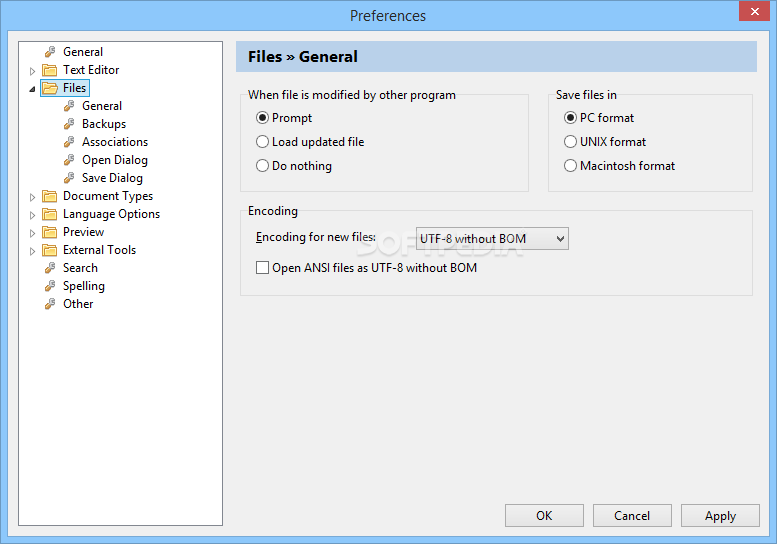Click the wrench icon beside Search
This screenshot has width=777, height=544.
coord(50,268)
